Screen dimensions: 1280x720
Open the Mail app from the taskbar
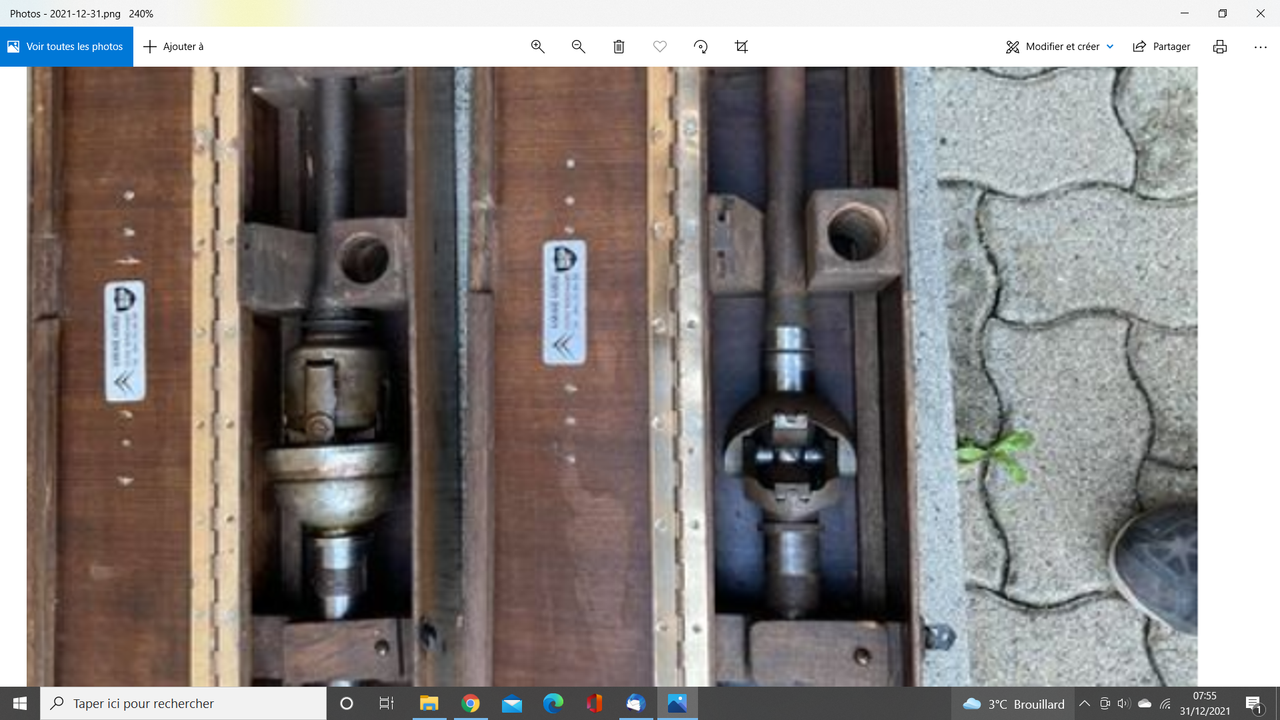click(512, 704)
